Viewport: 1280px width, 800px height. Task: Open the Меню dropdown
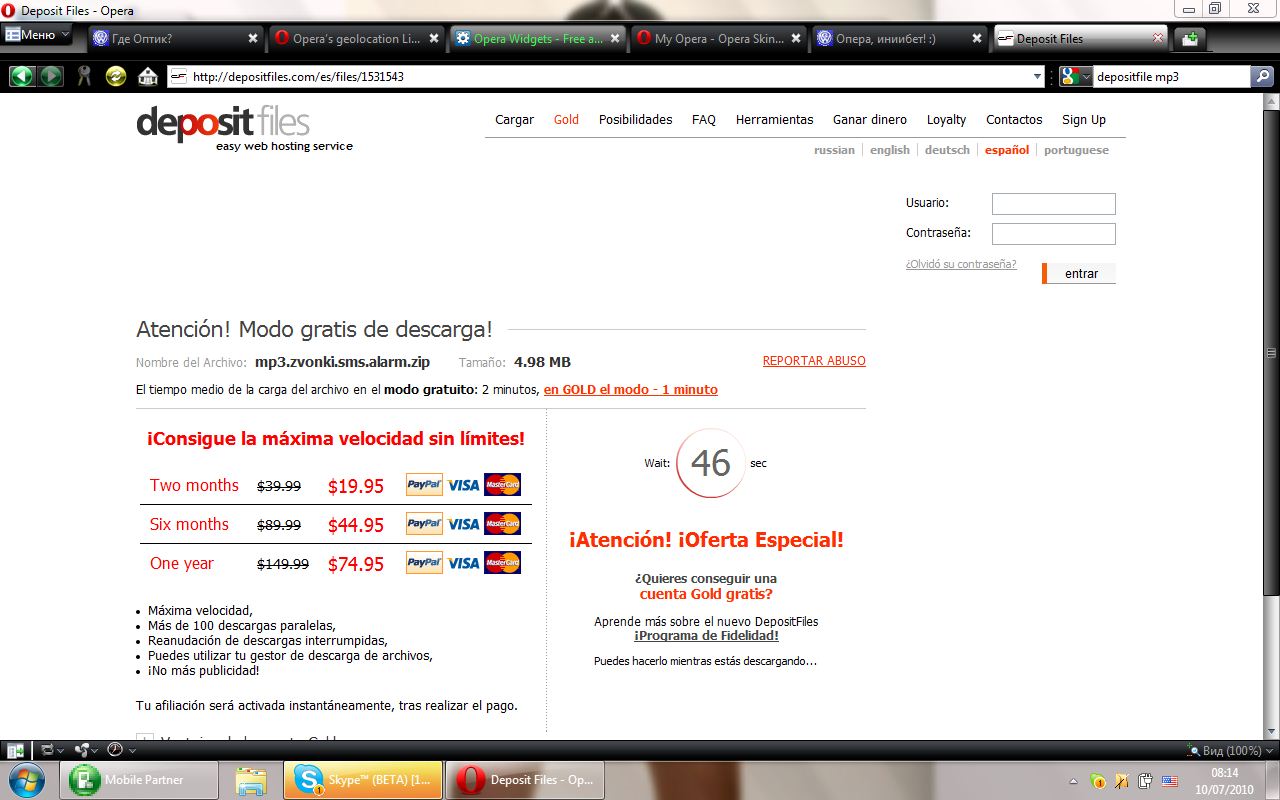(37, 35)
